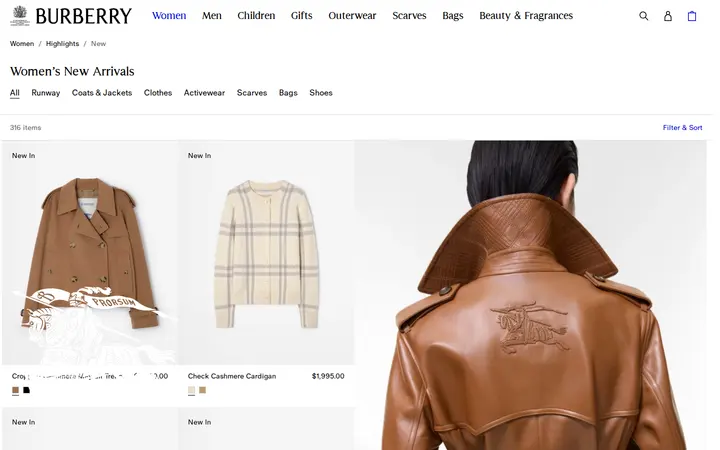Go to Highlights breadcrumb link
This screenshot has width=720, height=450.
click(62, 44)
